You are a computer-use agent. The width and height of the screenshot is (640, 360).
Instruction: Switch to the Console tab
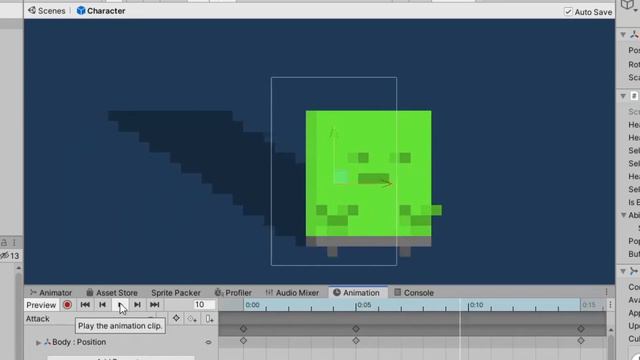413,293
